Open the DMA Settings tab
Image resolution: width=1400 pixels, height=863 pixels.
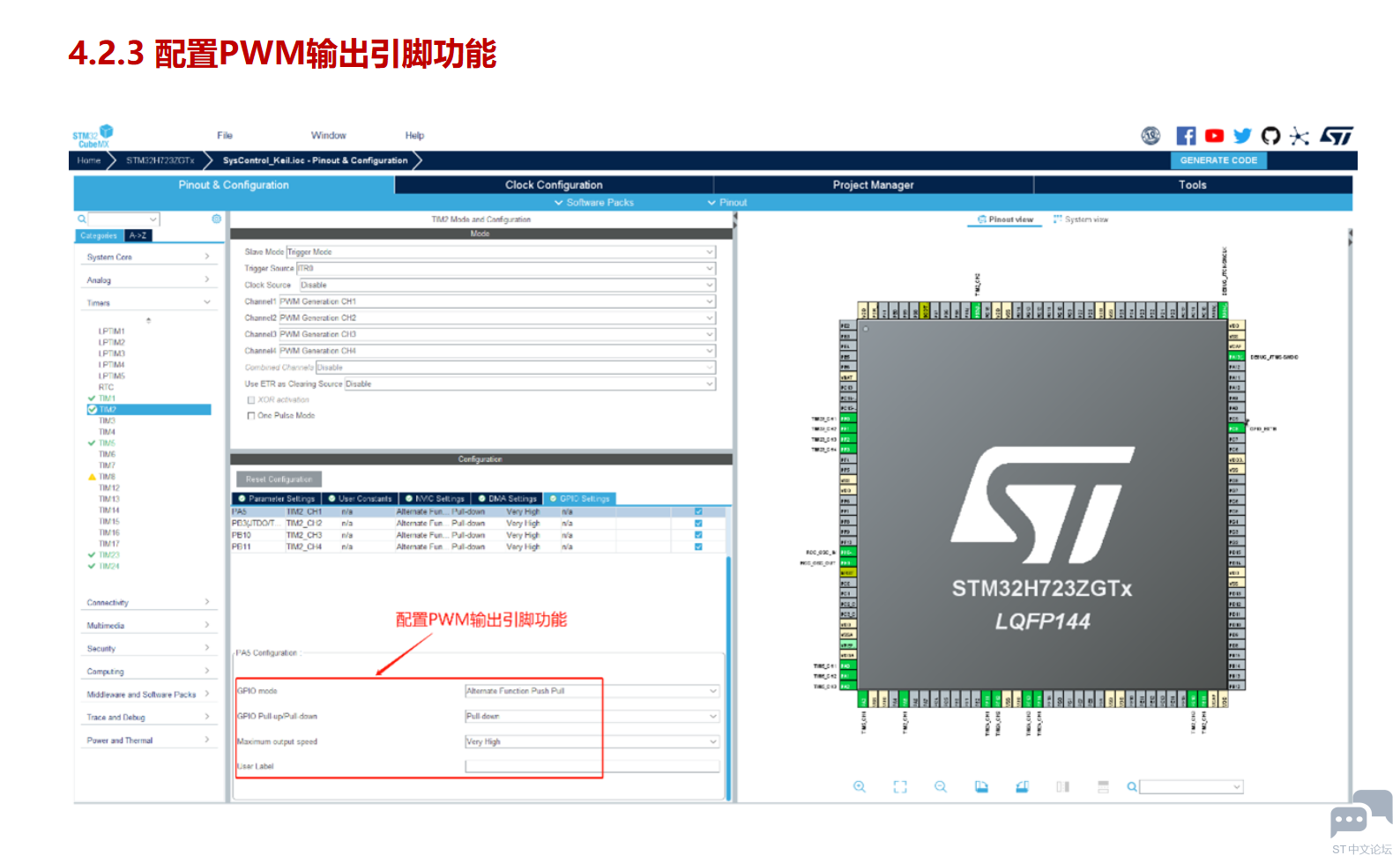click(507, 499)
